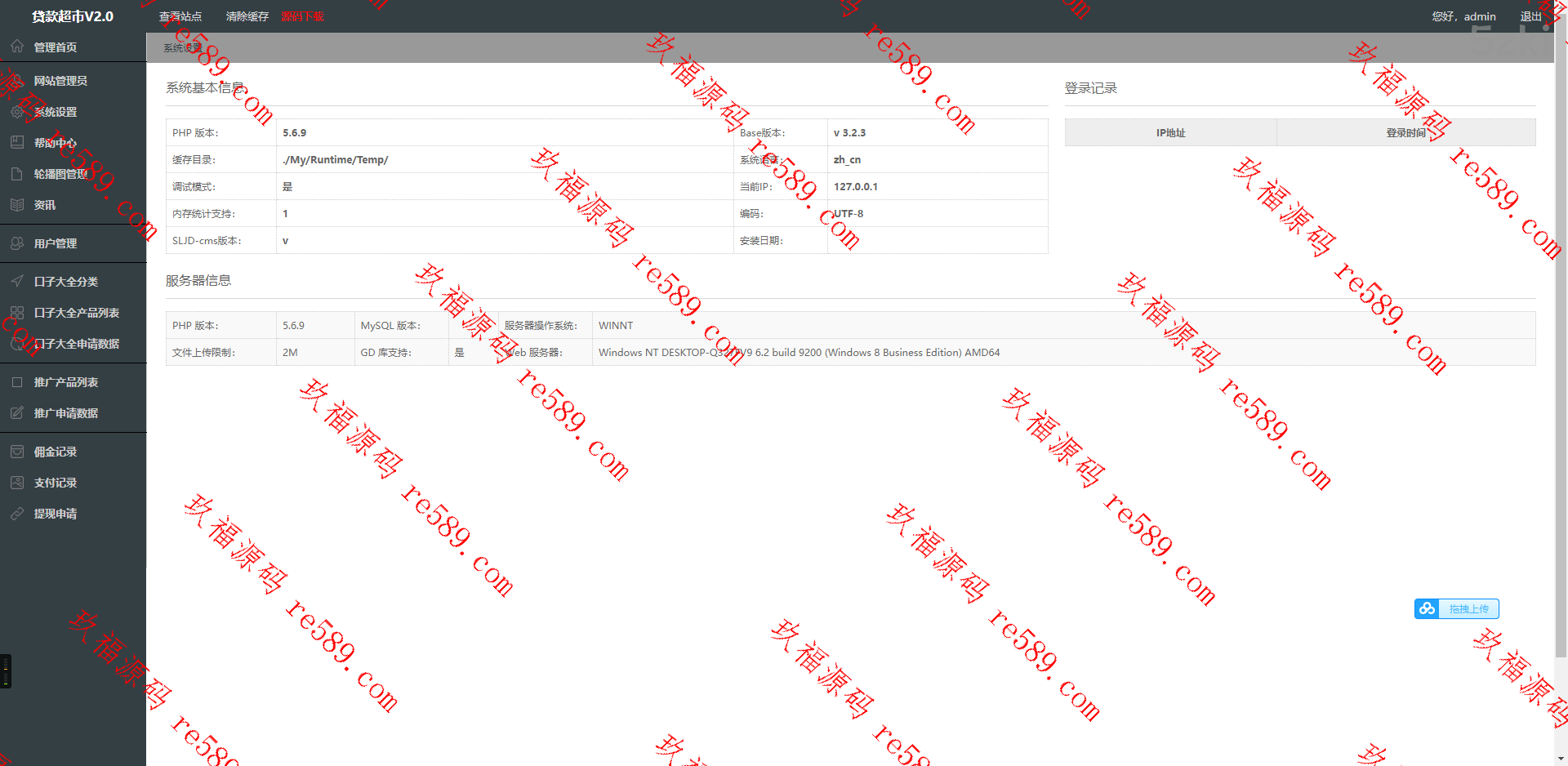Click the page's vertical scrollbar
Viewport: 1568px width, 766px height.
pos(1561,327)
